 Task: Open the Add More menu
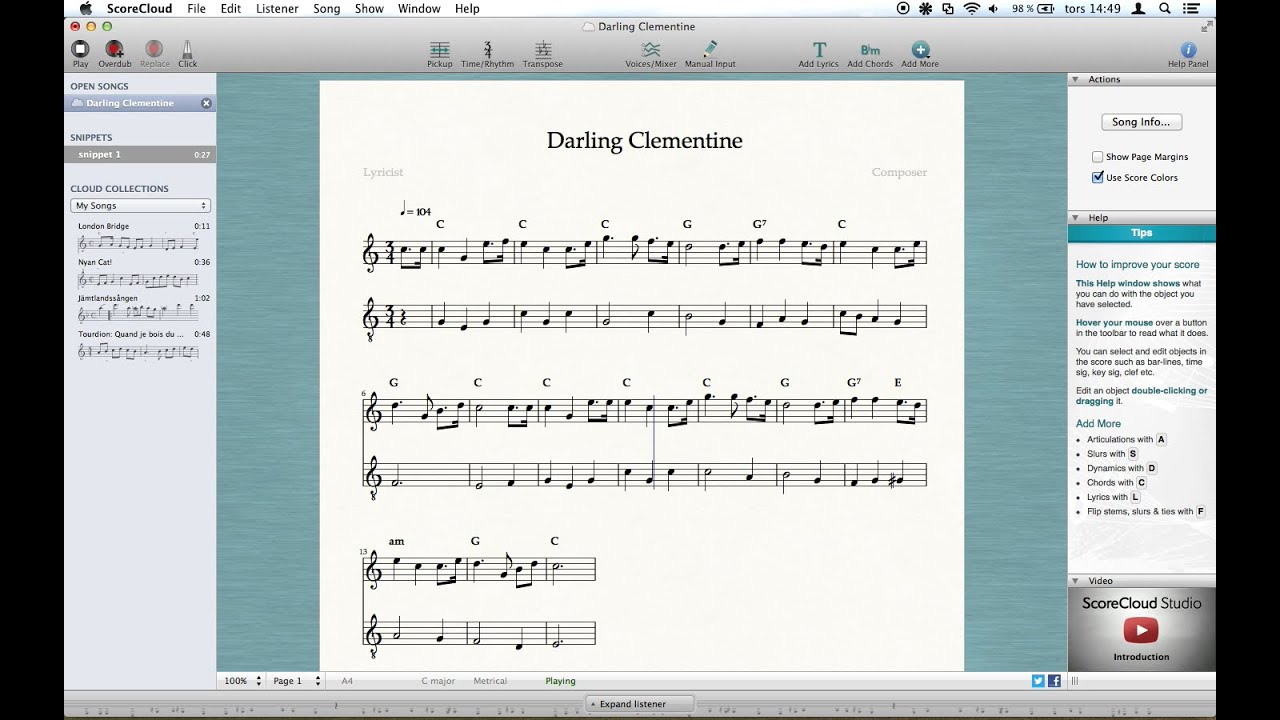(920, 54)
